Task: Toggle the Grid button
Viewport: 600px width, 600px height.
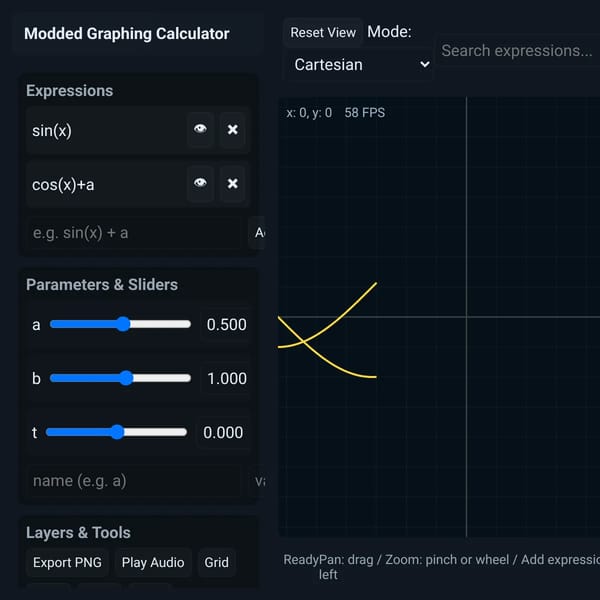Action: click(x=217, y=562)
